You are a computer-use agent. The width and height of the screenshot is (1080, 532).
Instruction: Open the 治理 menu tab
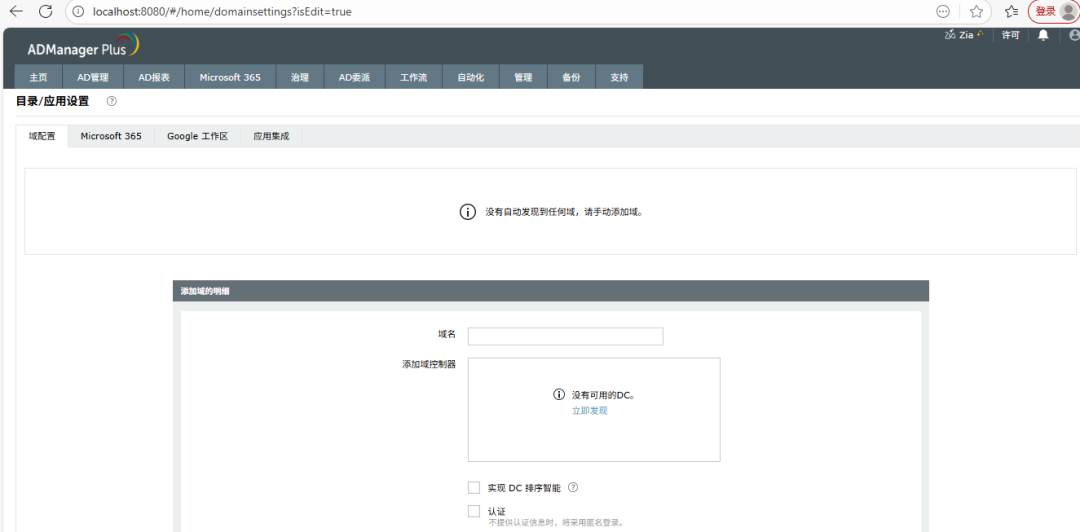300,77
